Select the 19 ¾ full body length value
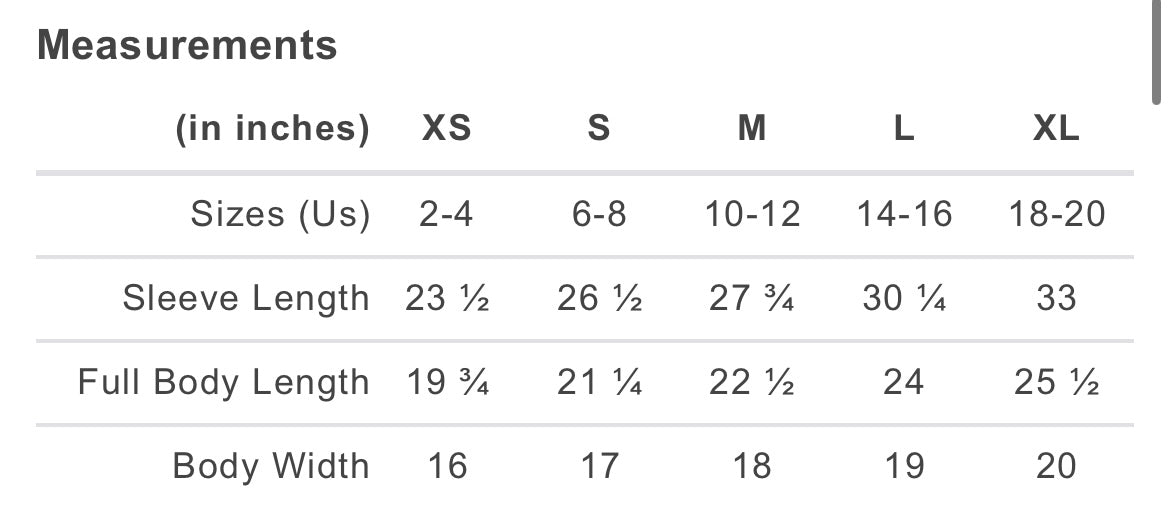This screenshot has width=1170, height=506. click(x=446, y=382)
